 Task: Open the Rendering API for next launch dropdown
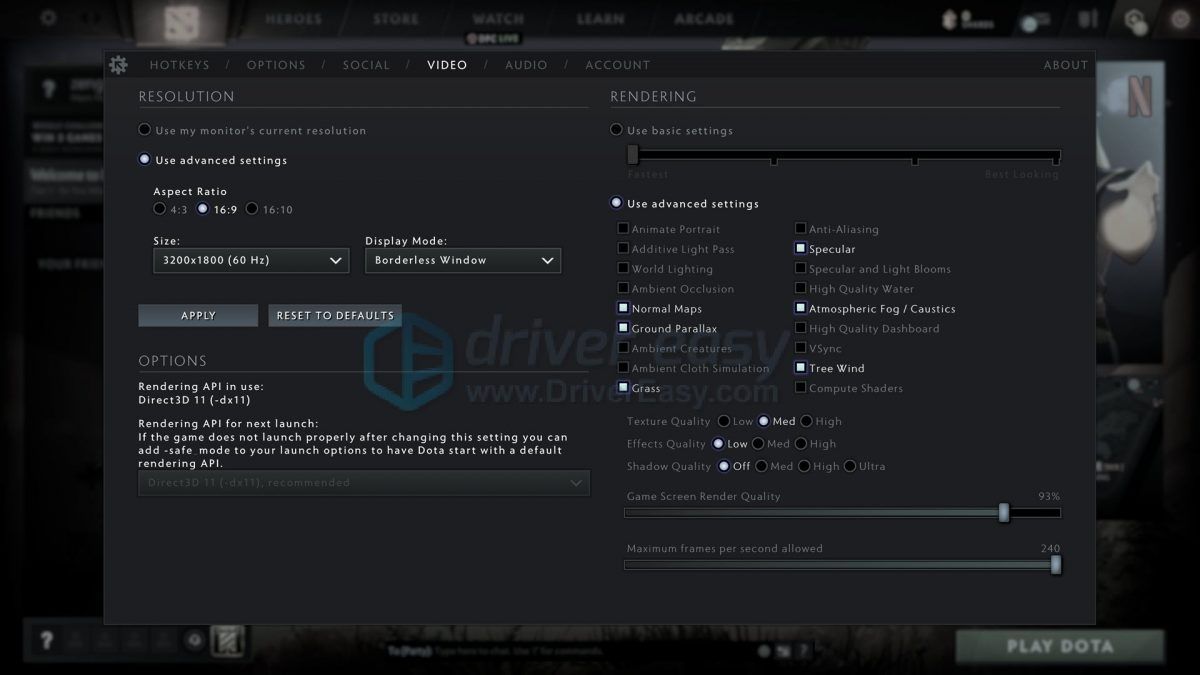pos(364,483)
